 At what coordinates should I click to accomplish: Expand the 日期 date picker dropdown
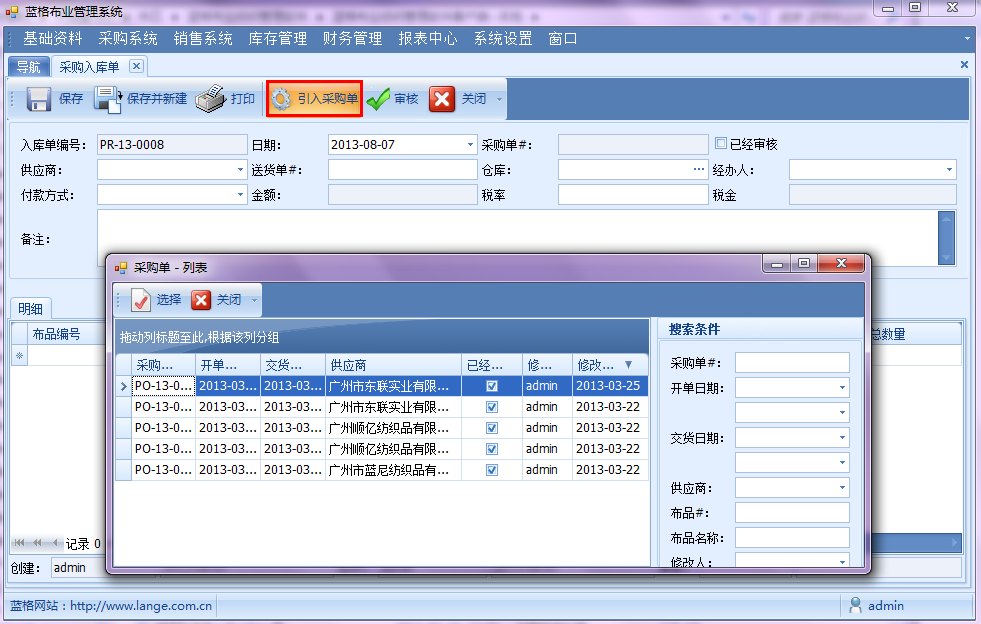point(471,145)
